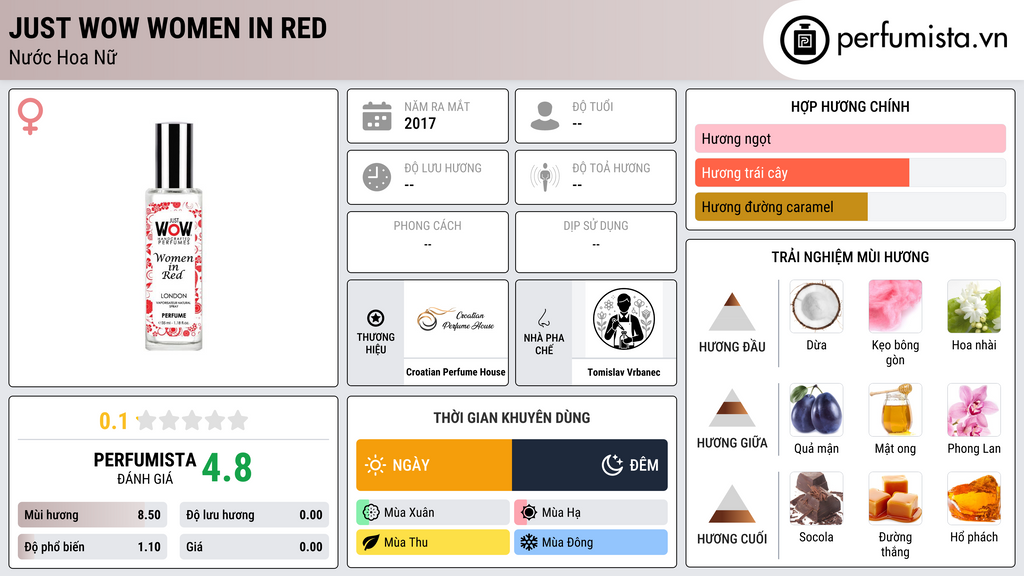Click the sillage icon for Độ toả hương
1024x576 pixels.
[545, 177]
